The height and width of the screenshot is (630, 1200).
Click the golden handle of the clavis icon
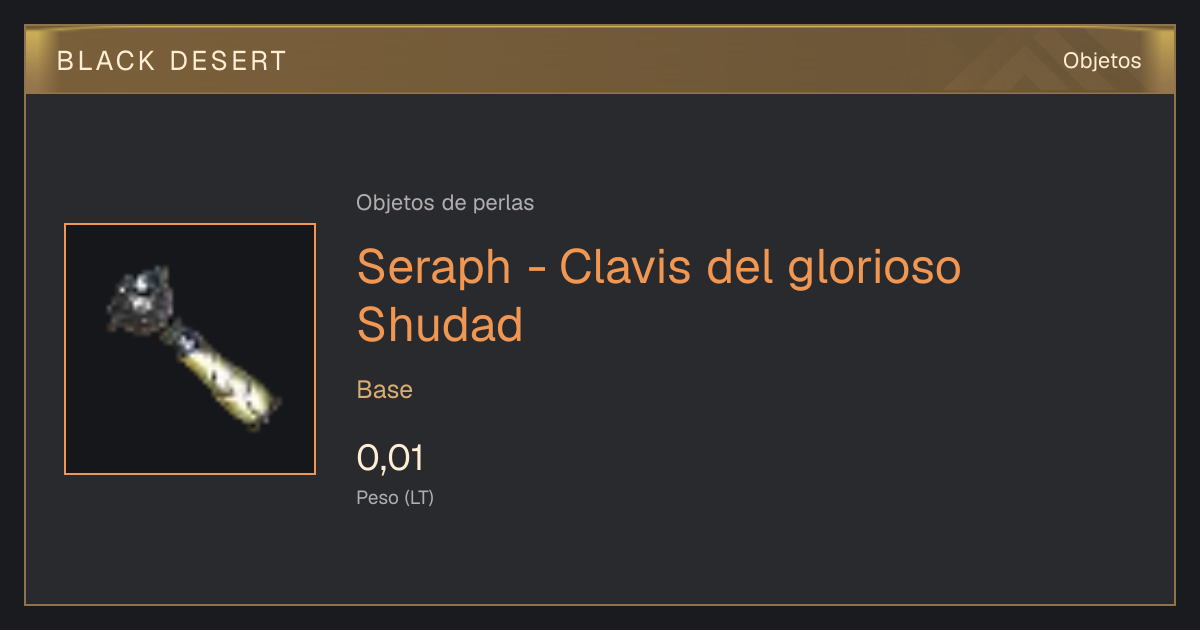coord(228,377)
